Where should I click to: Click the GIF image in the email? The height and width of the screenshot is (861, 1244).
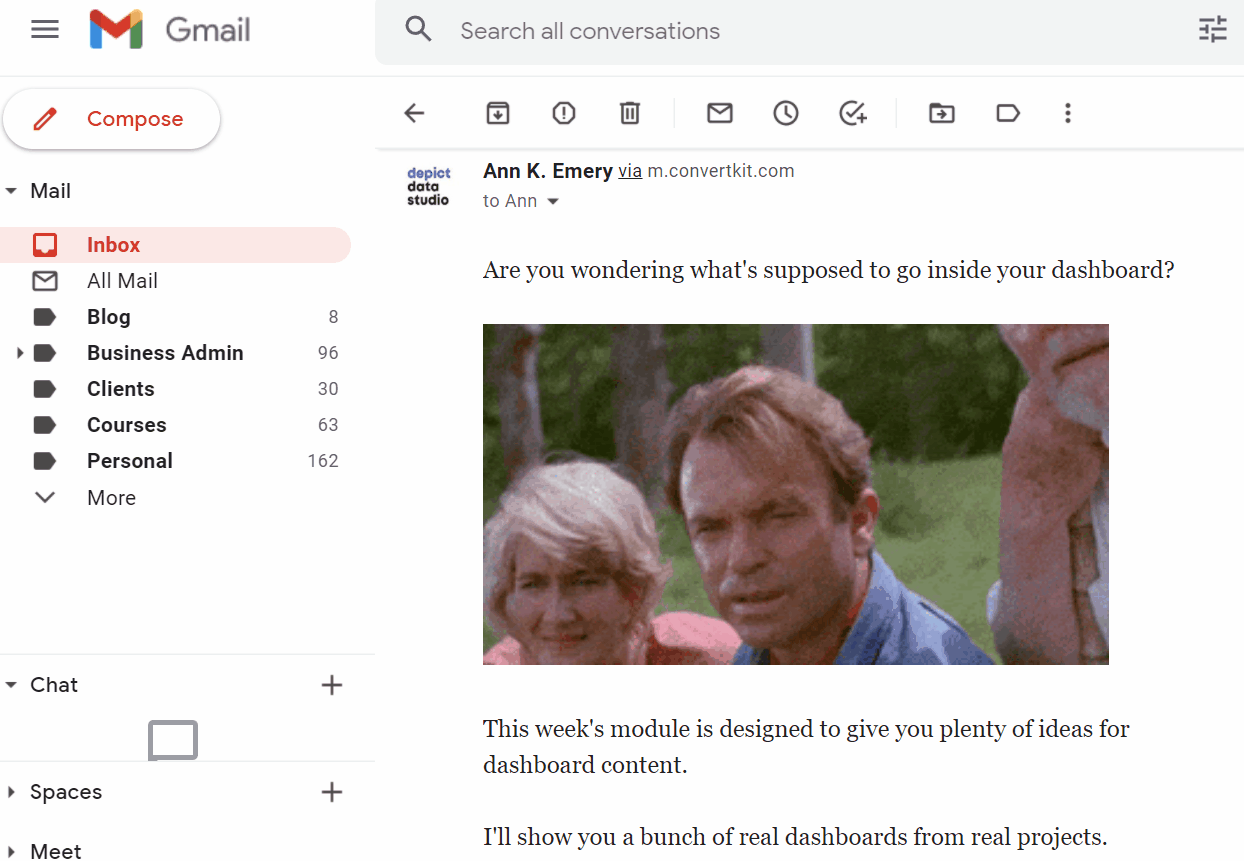point(796,494)
